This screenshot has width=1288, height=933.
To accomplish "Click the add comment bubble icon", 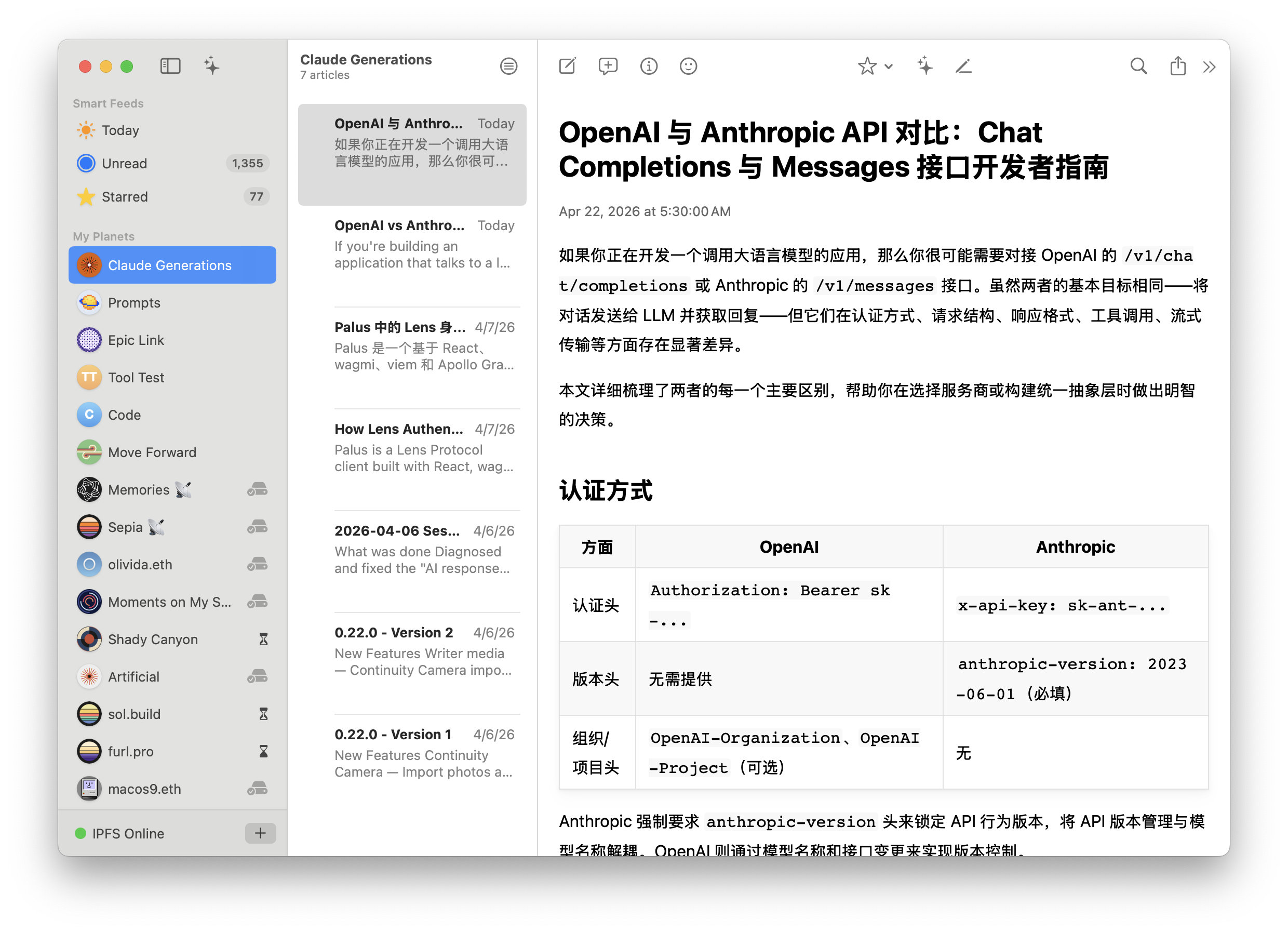I will [608, 66].
